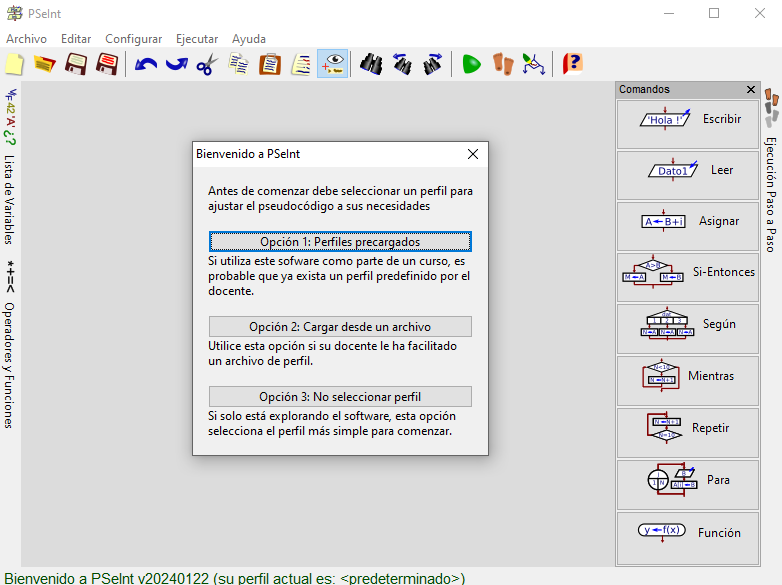Find next with the right-arrow binoculars

432,64
